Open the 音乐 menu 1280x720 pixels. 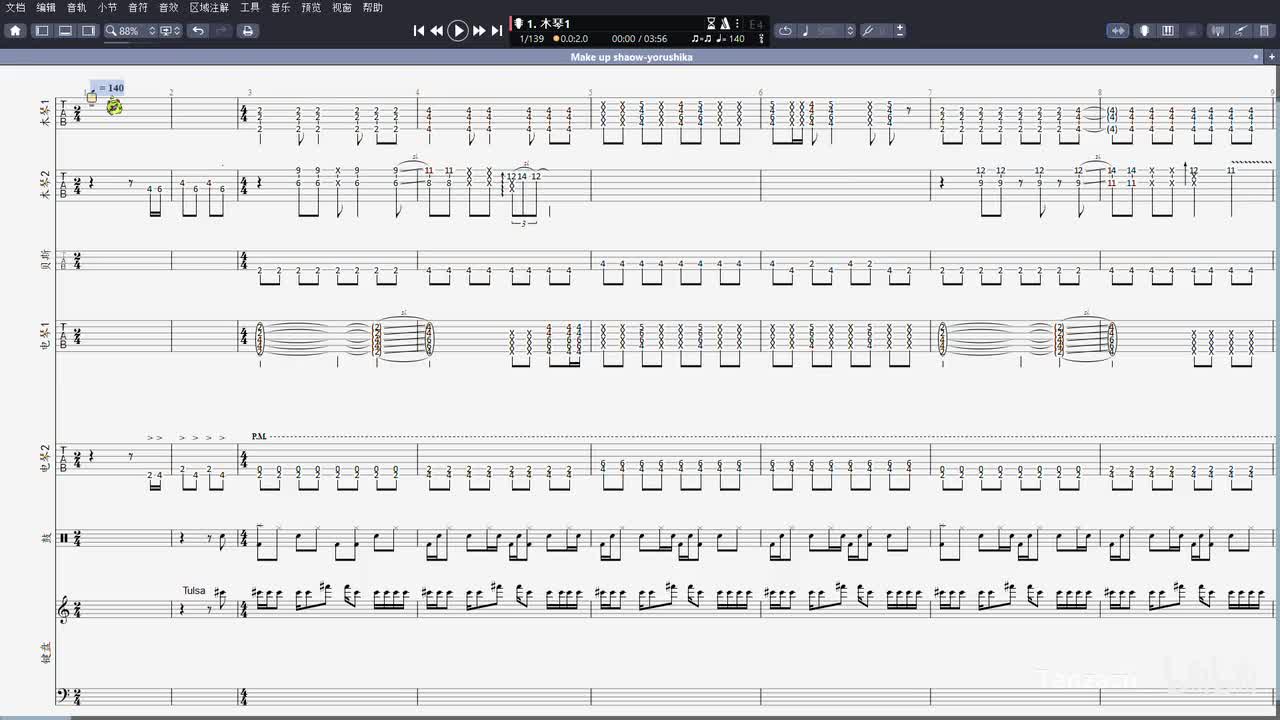coord(281,7)
